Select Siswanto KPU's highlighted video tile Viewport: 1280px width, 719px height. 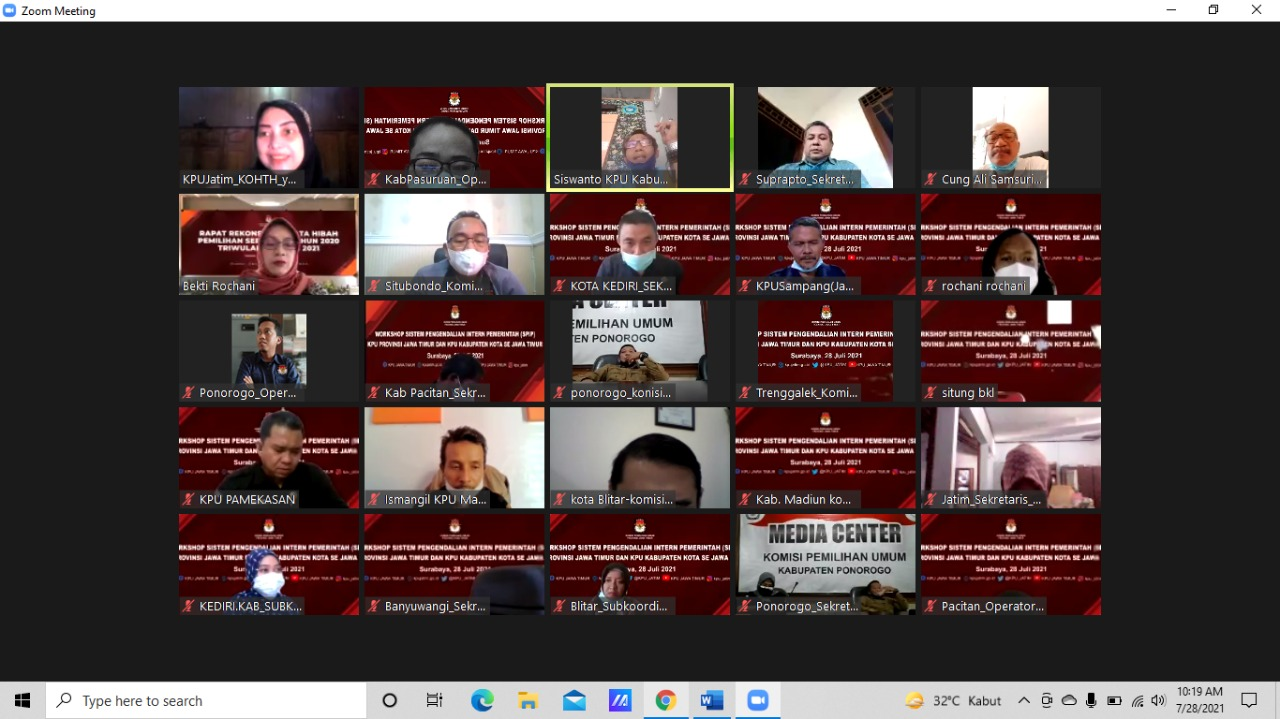point(640,137)
